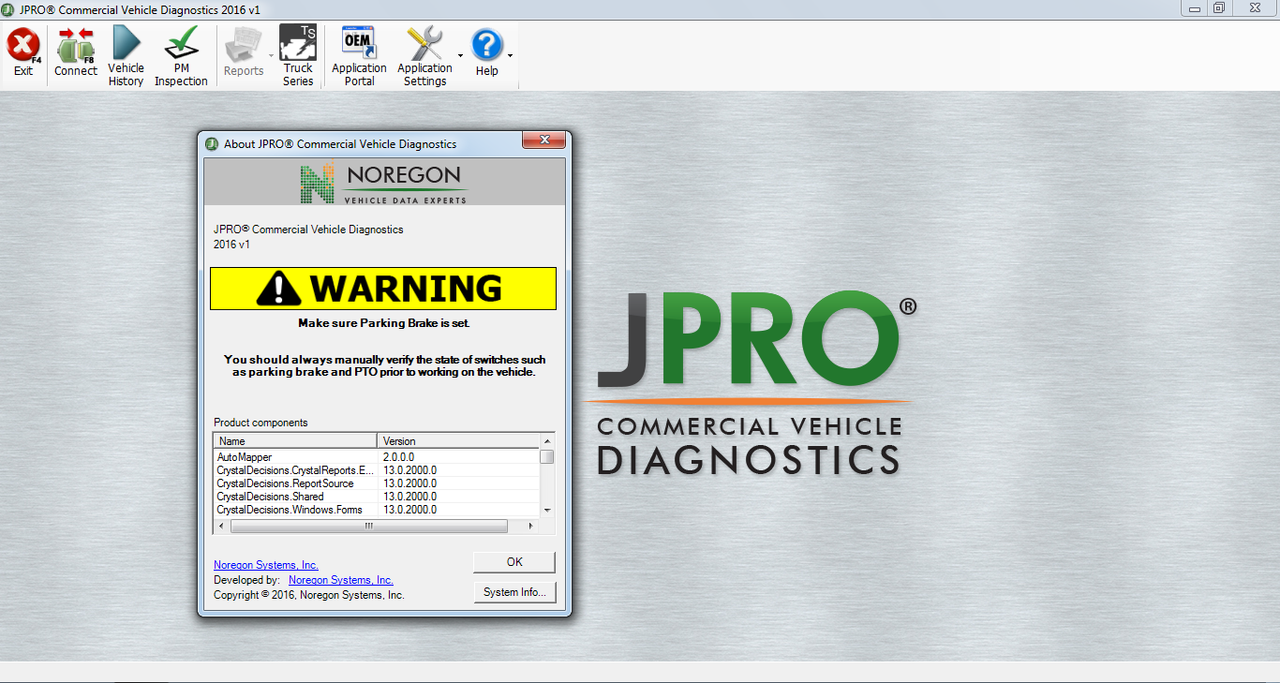Click the component list scroll-down arrow

pos(547,509)
